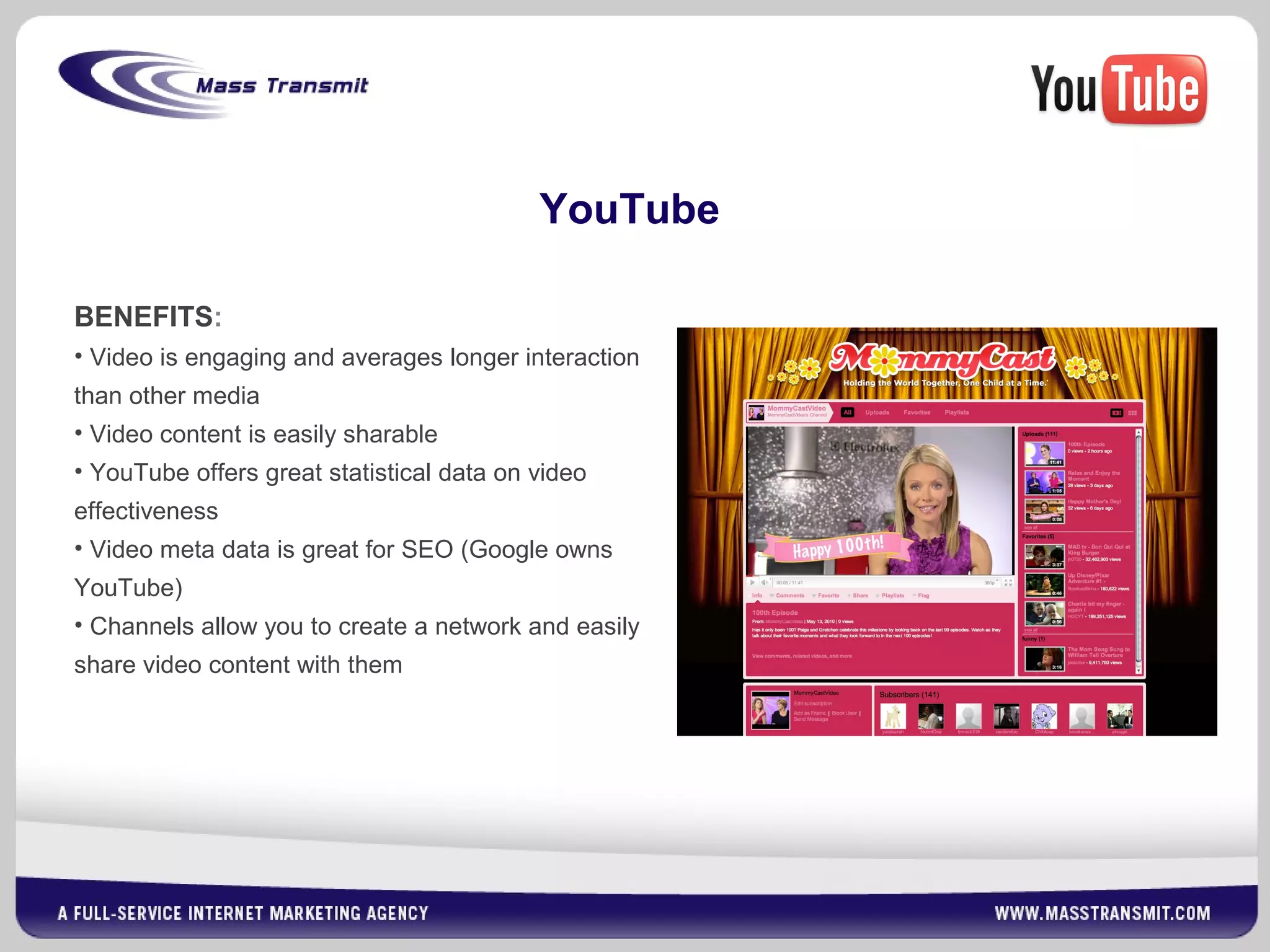Open Charlie bit my finger thumbnail
The image size is (1270, 952).
click(1044, 614)
